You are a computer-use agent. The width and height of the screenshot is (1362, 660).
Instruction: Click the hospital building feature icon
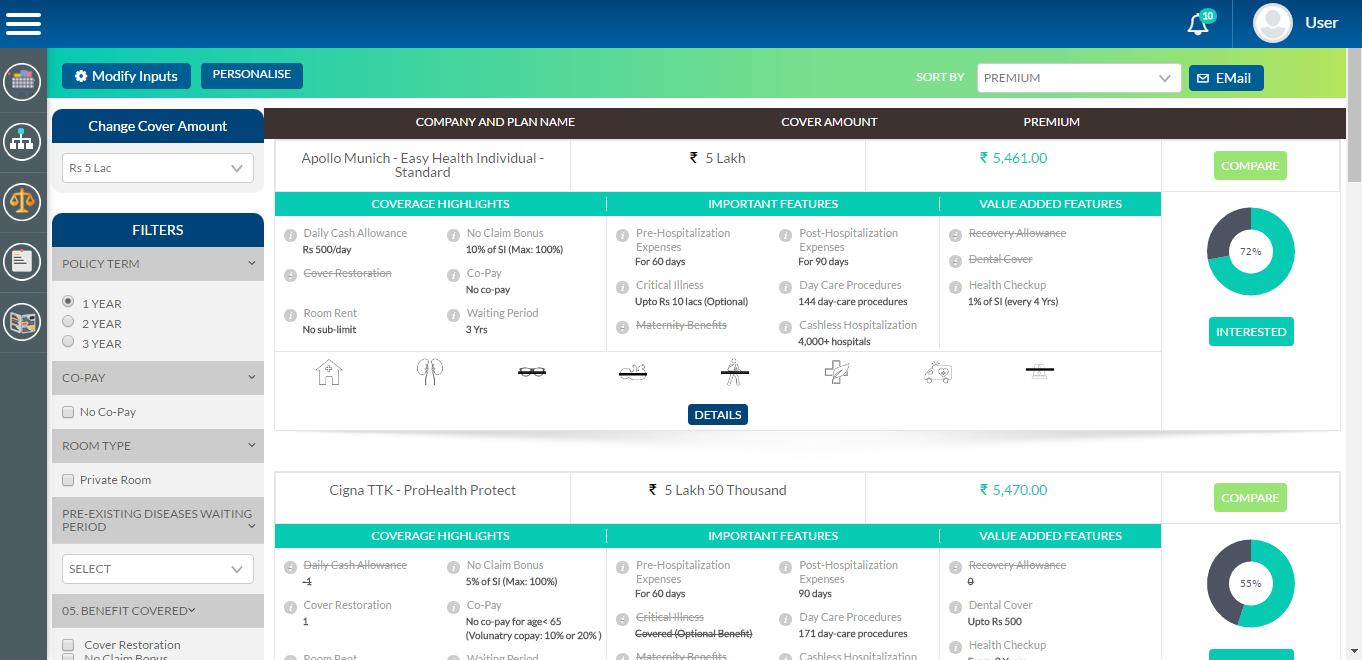[328, 373]
